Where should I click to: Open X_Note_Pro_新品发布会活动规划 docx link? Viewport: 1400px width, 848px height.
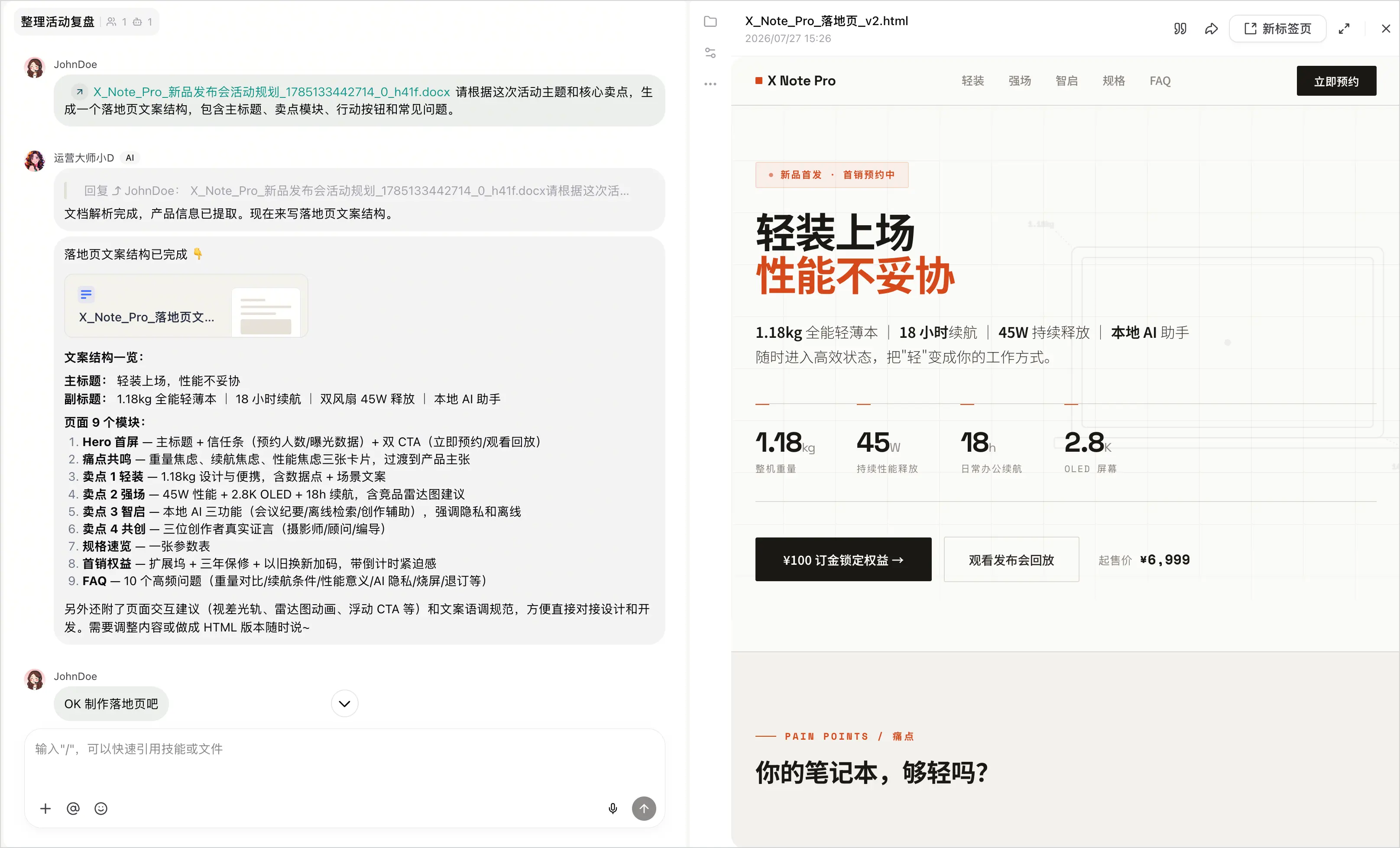[272, 92]
